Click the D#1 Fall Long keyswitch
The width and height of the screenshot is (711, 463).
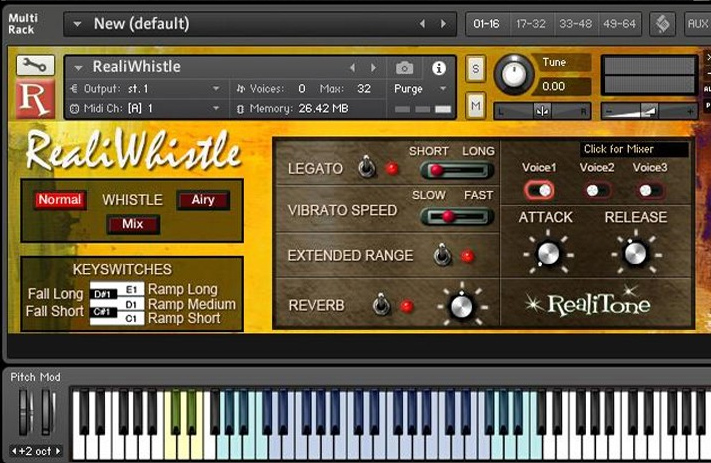[103, 295]
